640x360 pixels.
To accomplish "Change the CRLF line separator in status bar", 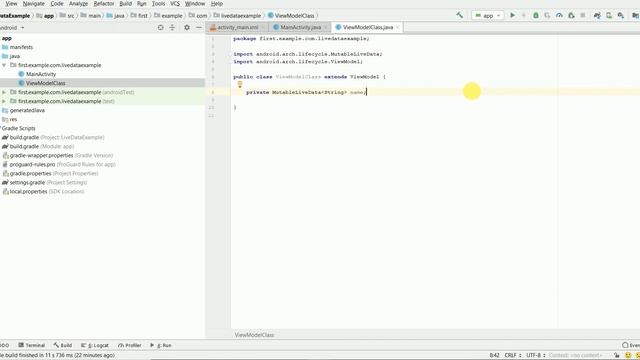I will point(513,356).
